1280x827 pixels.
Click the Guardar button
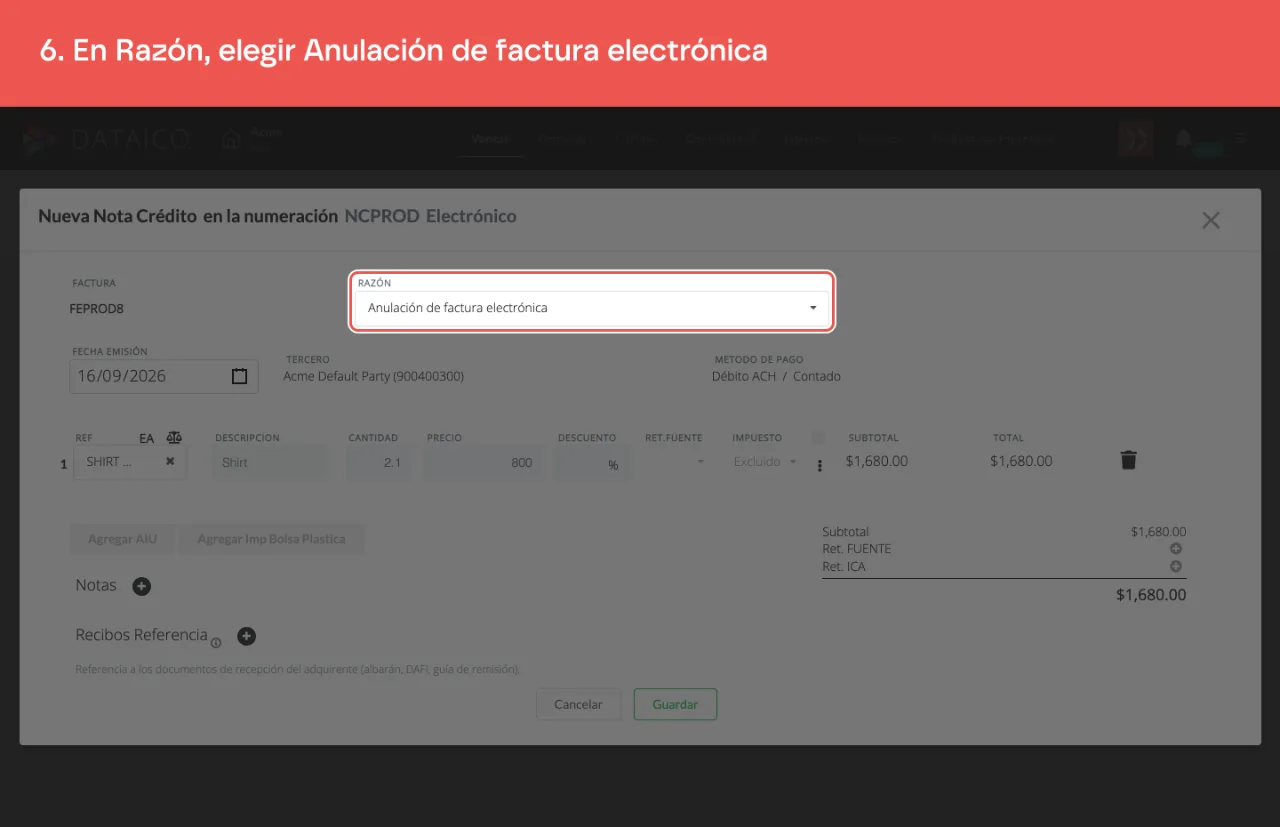click(x=675, y=704)
